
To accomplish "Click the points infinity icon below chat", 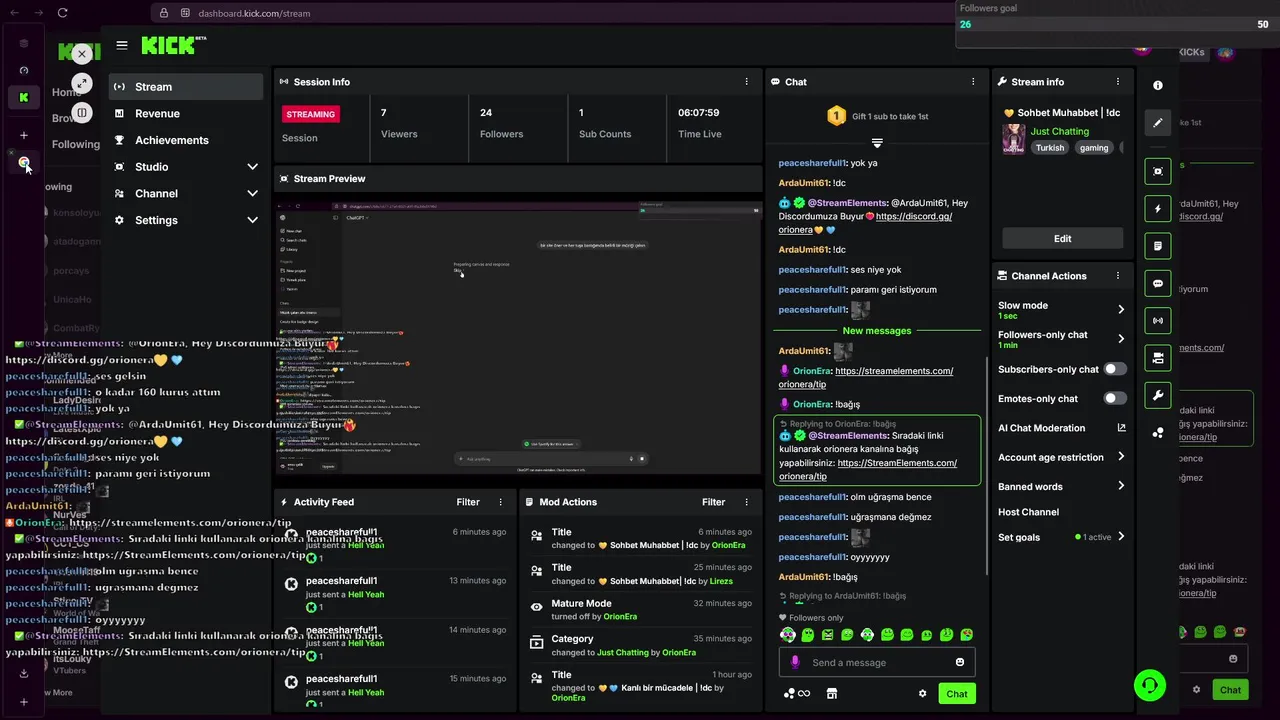I will tap(797, 693).
